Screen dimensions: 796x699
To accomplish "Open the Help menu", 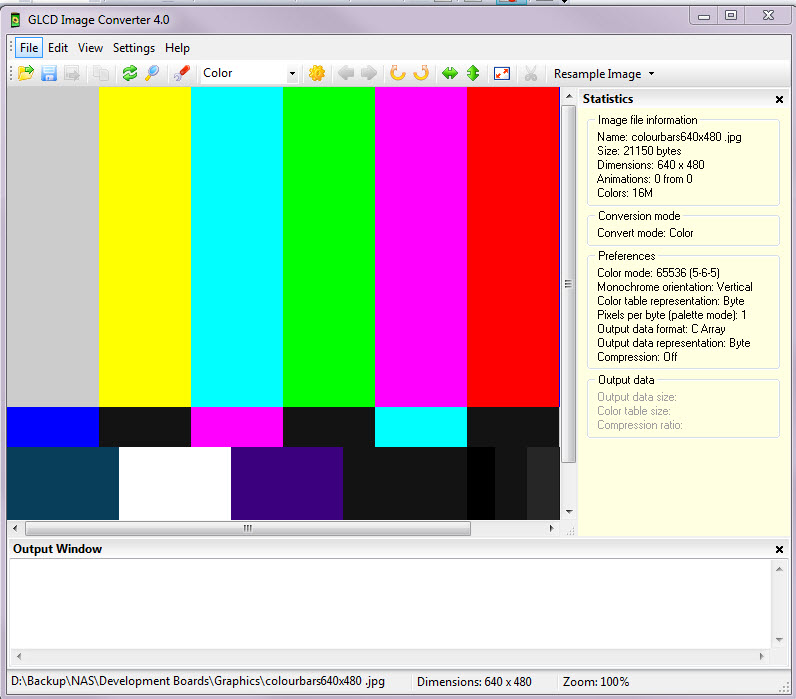I will click(x=177, y=47).
